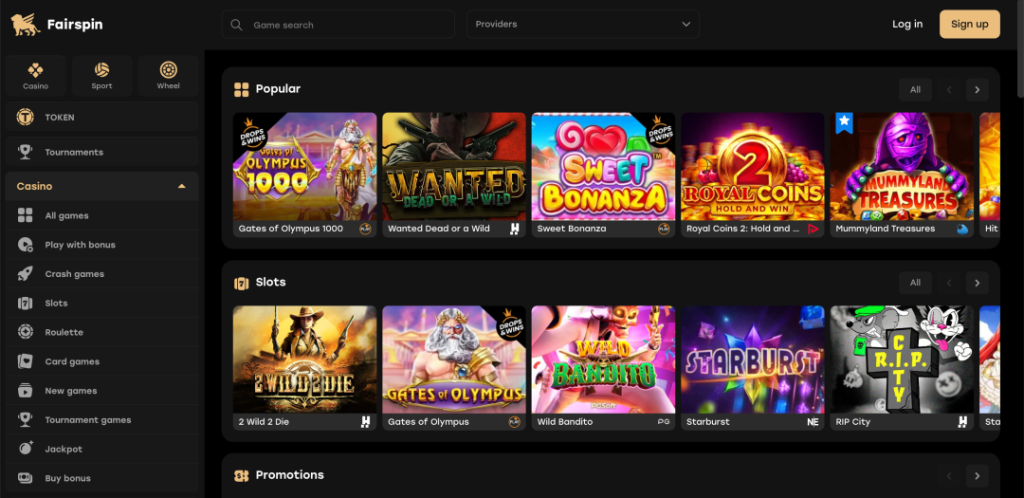The width and height of the screenshot is (1024, 498).
Task: Open the Wheel tab
Action: click(168, 76)
